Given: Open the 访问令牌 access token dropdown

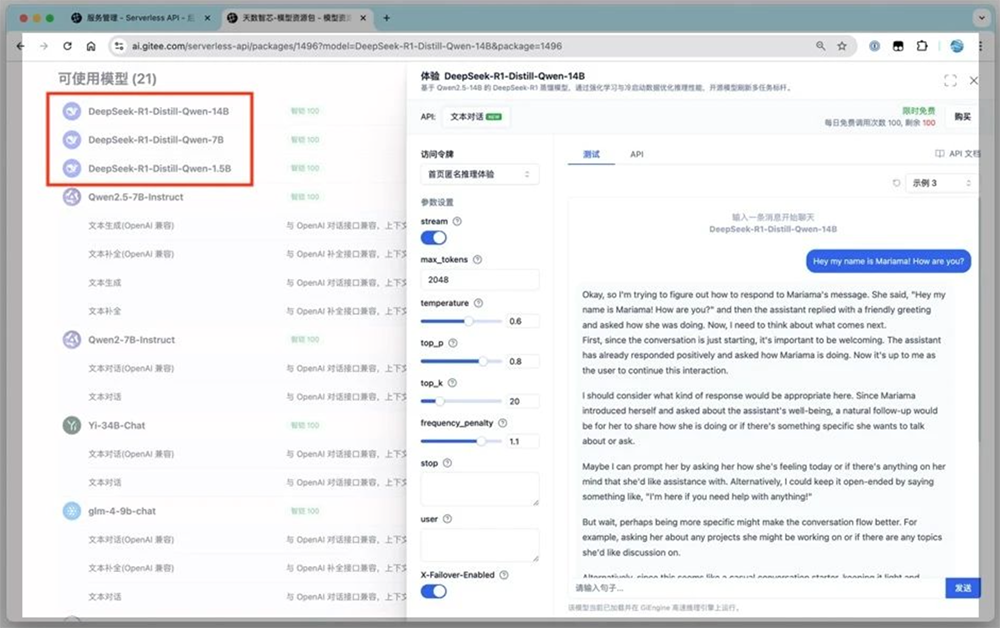Looking at the screenshot, I should tap(479, 174).
